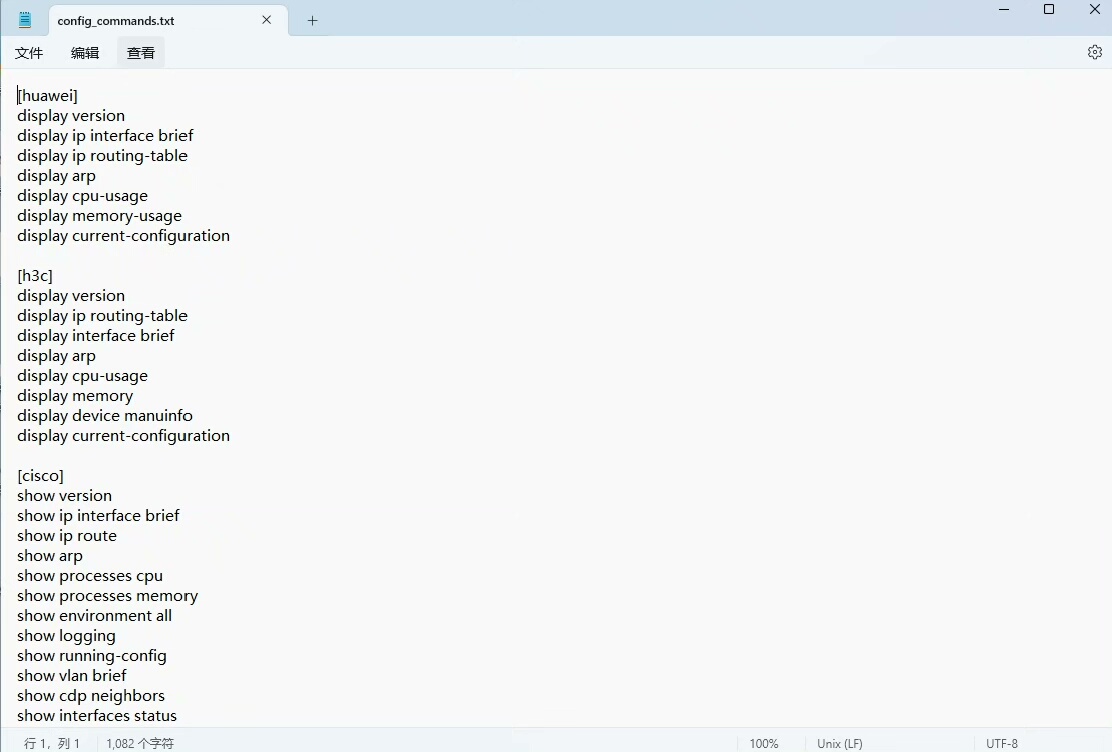Viewport: 1112px width, 752px height.
Task: Place cursor on [huawei] section header
Action: (48, 96)
